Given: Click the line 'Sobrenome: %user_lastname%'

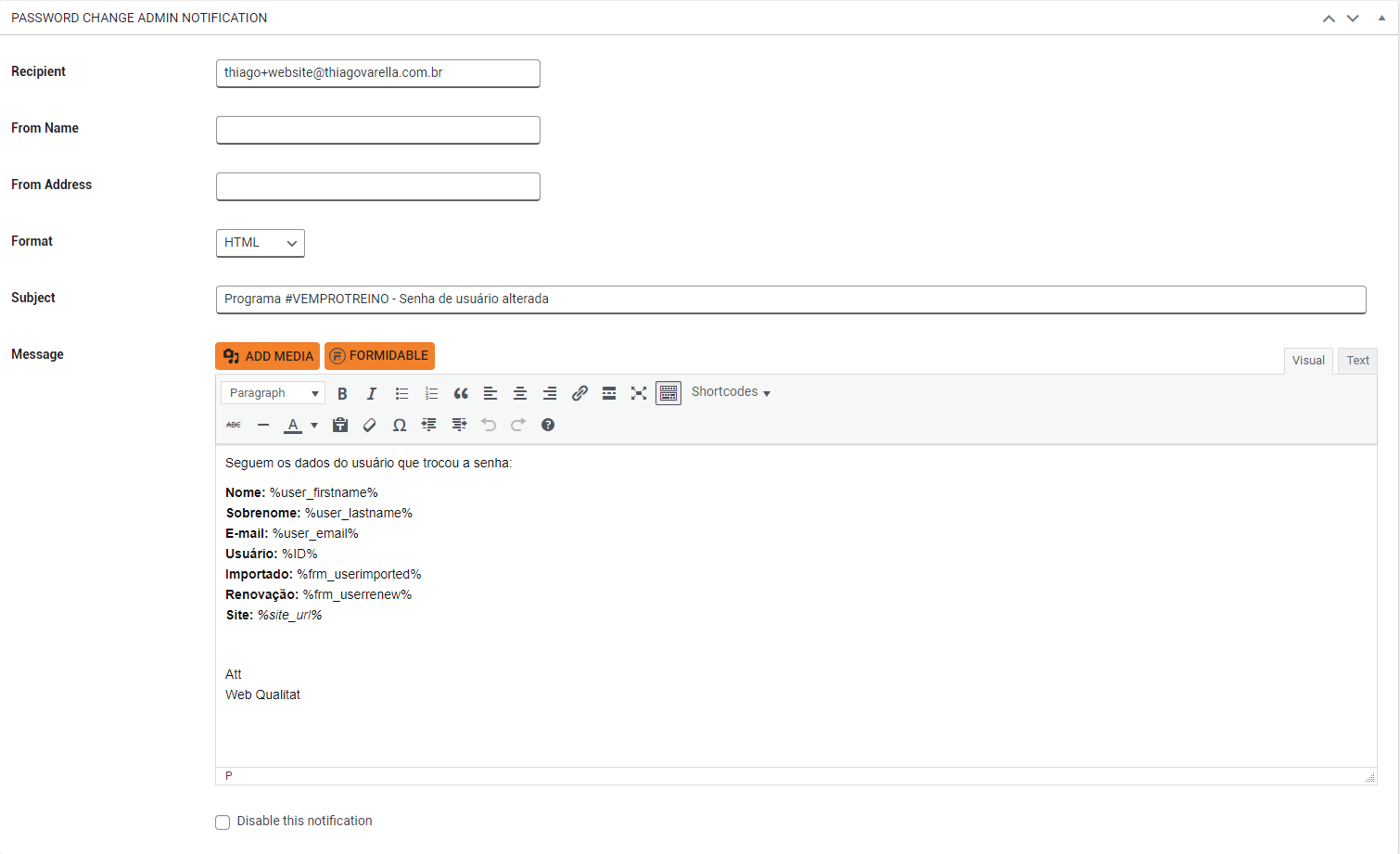Looking at the screenshot, I should click(x=319, y=513).
